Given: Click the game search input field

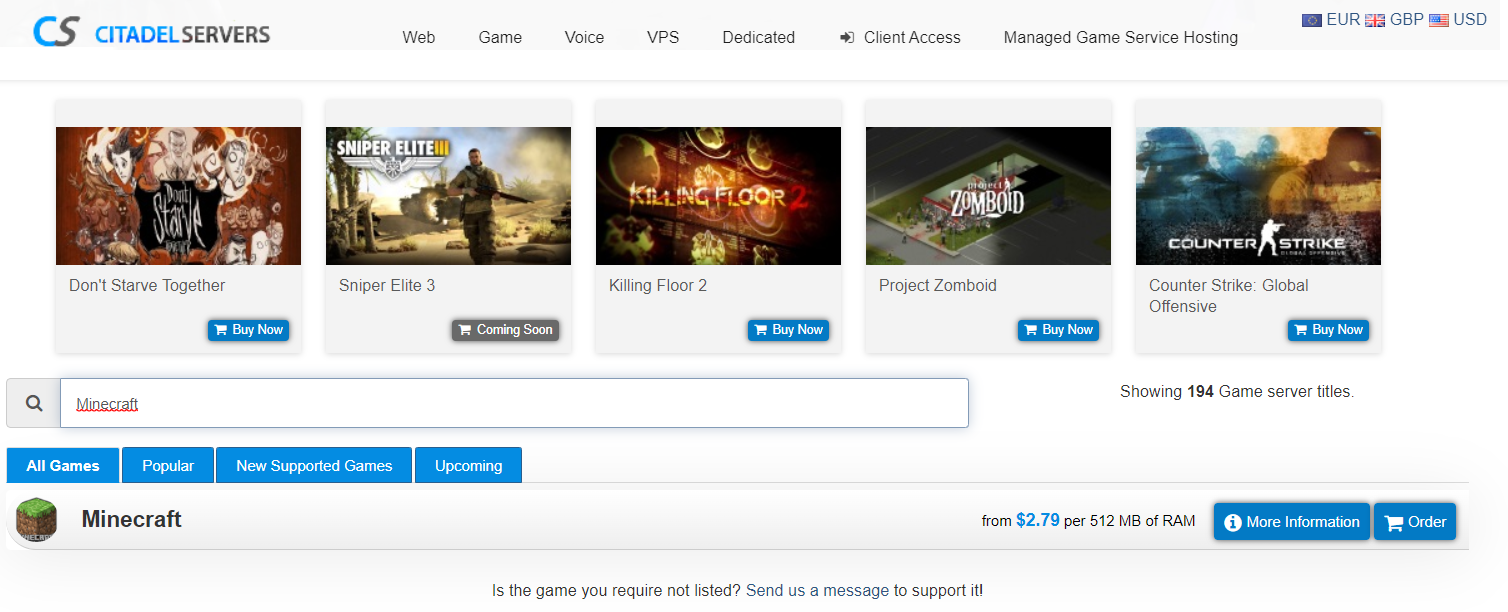Looking at the screenshot, I should coord(514,403).
